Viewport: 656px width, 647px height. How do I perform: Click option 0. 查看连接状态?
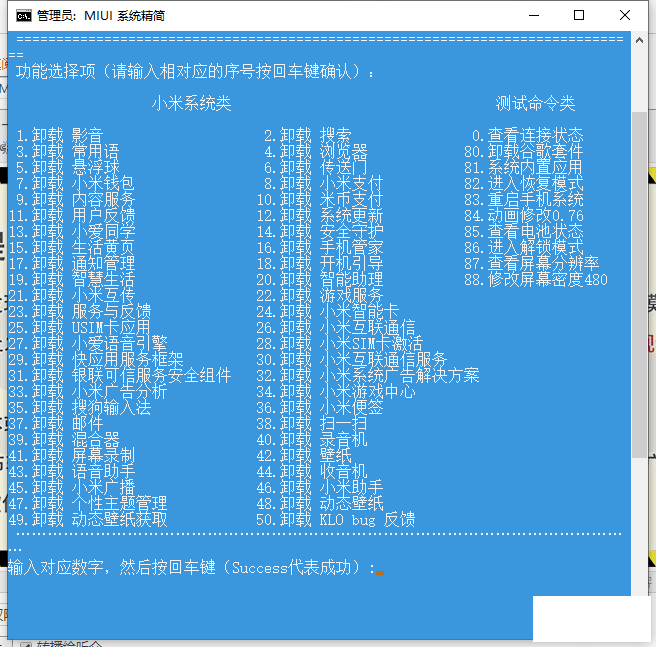(x=527, y=136)
